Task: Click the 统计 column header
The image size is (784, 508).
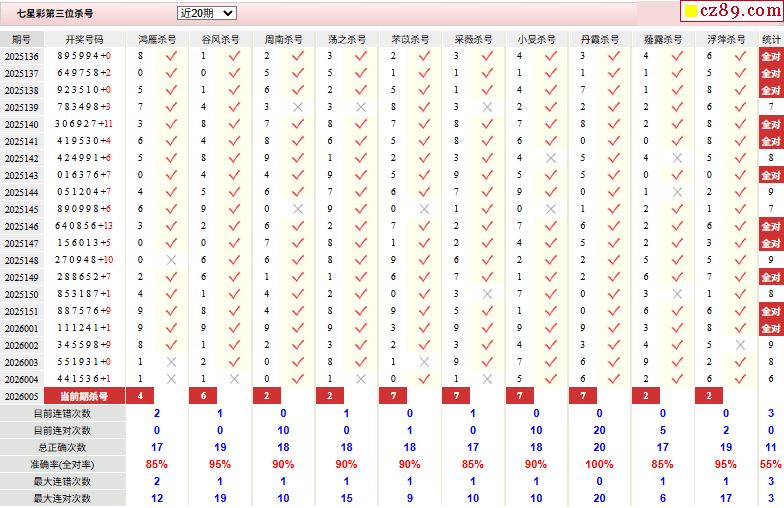Action: pos(771,40)
